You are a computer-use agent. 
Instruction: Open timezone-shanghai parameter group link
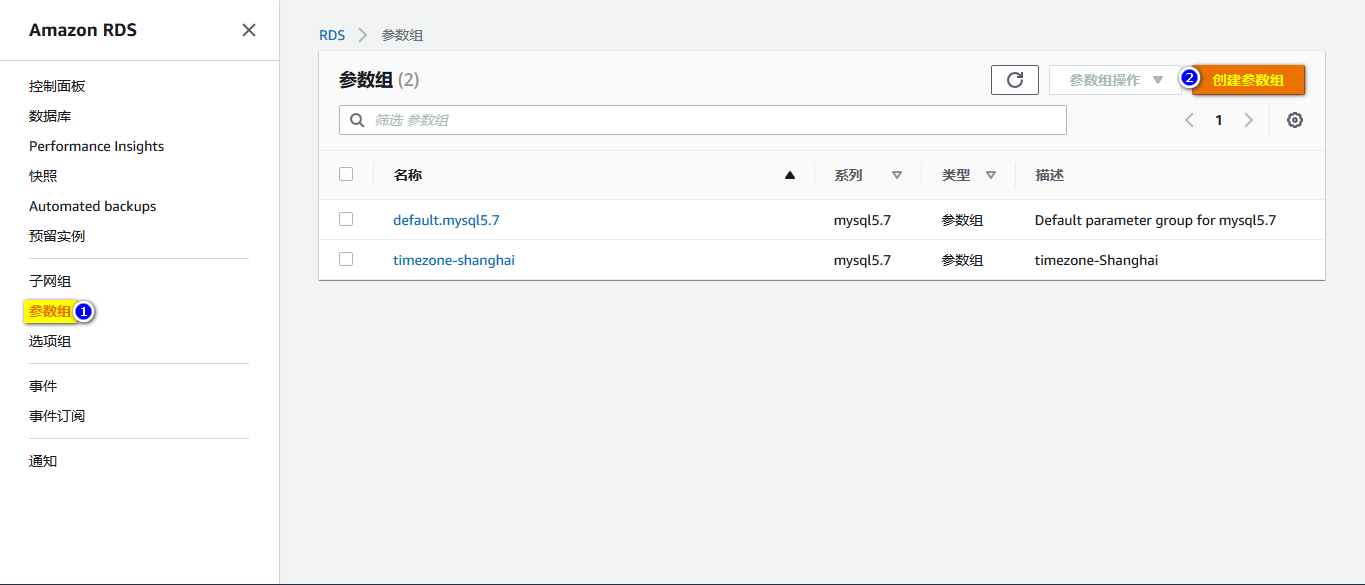coord(454,260)
